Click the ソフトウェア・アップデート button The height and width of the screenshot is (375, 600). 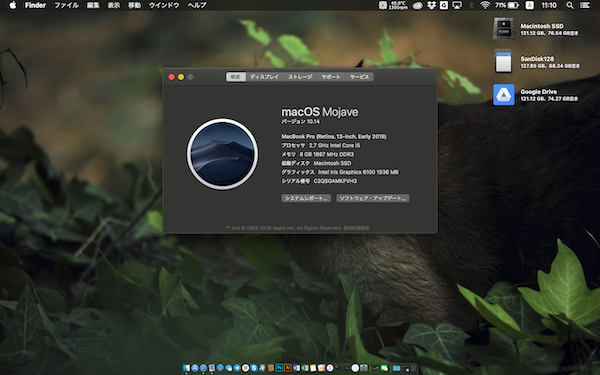373,198
